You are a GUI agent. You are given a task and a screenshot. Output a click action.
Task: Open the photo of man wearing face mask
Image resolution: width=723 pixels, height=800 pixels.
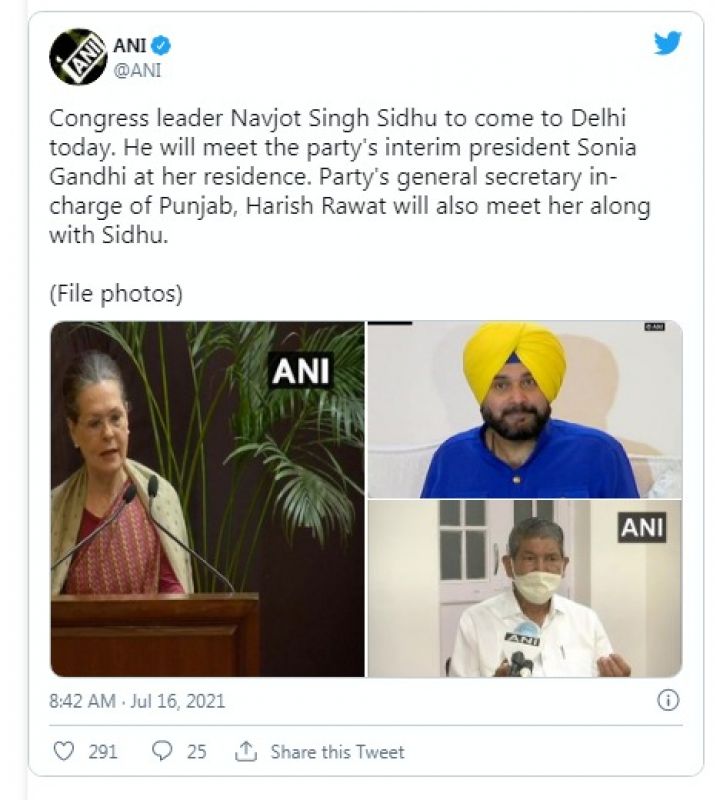525,589
